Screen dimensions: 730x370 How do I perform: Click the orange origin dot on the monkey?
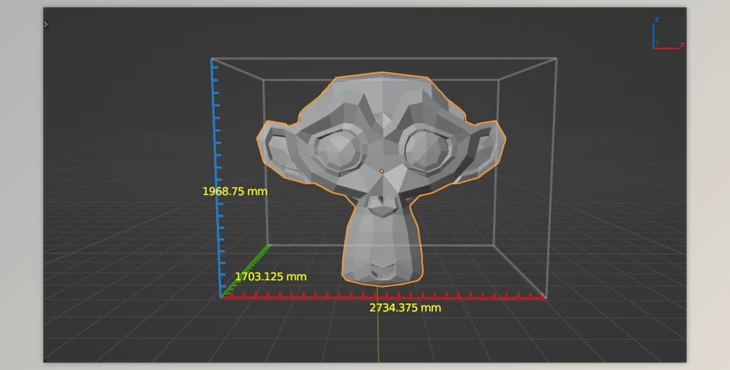tap(382, 171)
